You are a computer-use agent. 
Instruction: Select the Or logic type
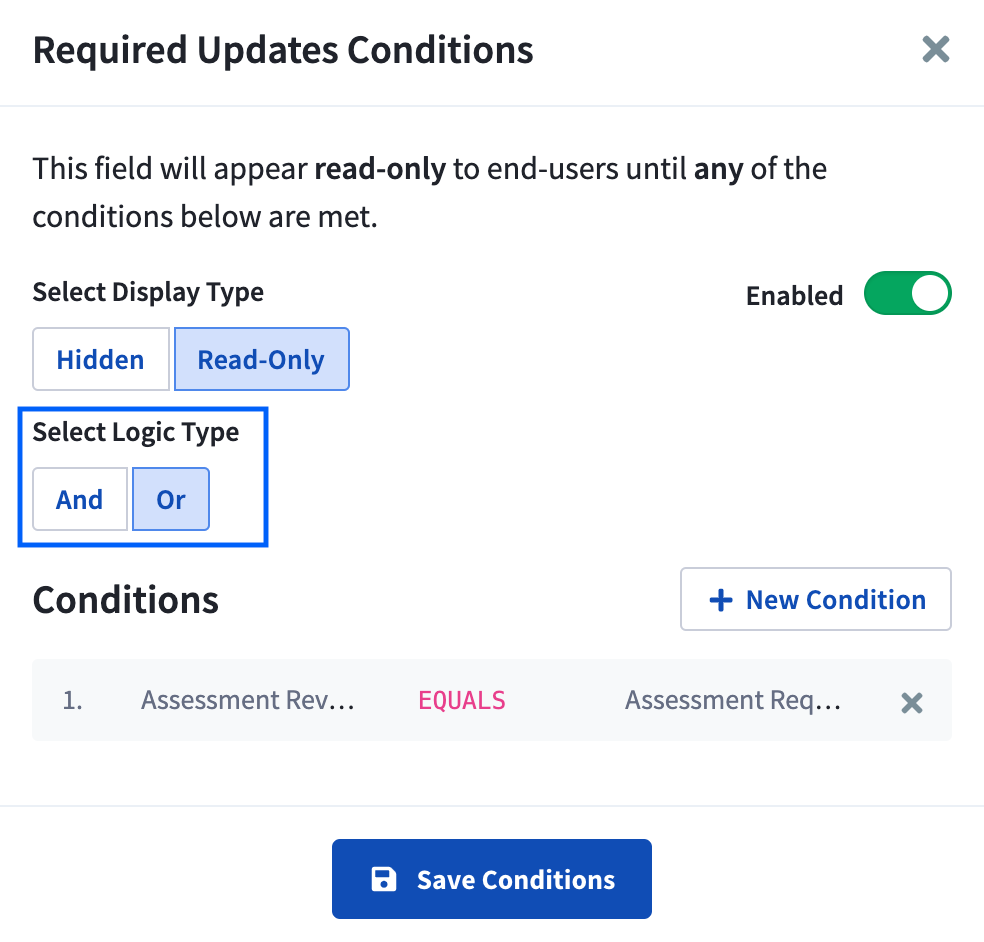pyautogui.click(x=171, y=499)
